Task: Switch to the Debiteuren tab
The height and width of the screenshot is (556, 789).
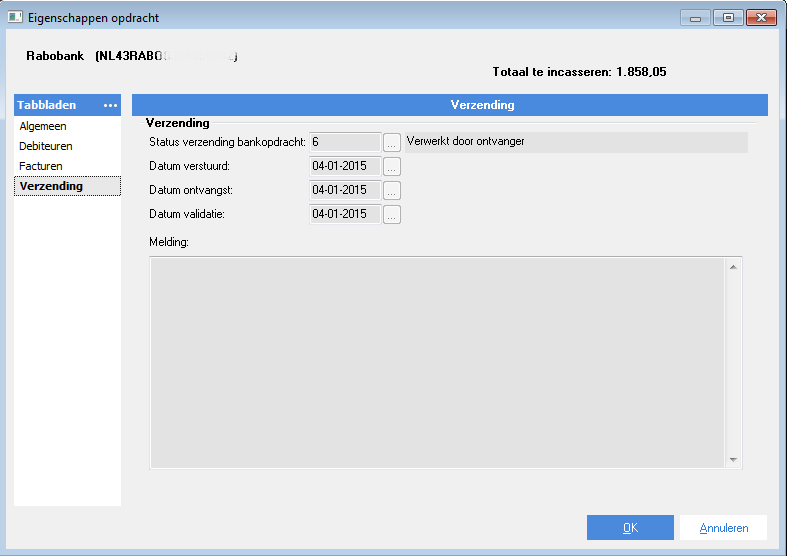Action: click(46, 146)
